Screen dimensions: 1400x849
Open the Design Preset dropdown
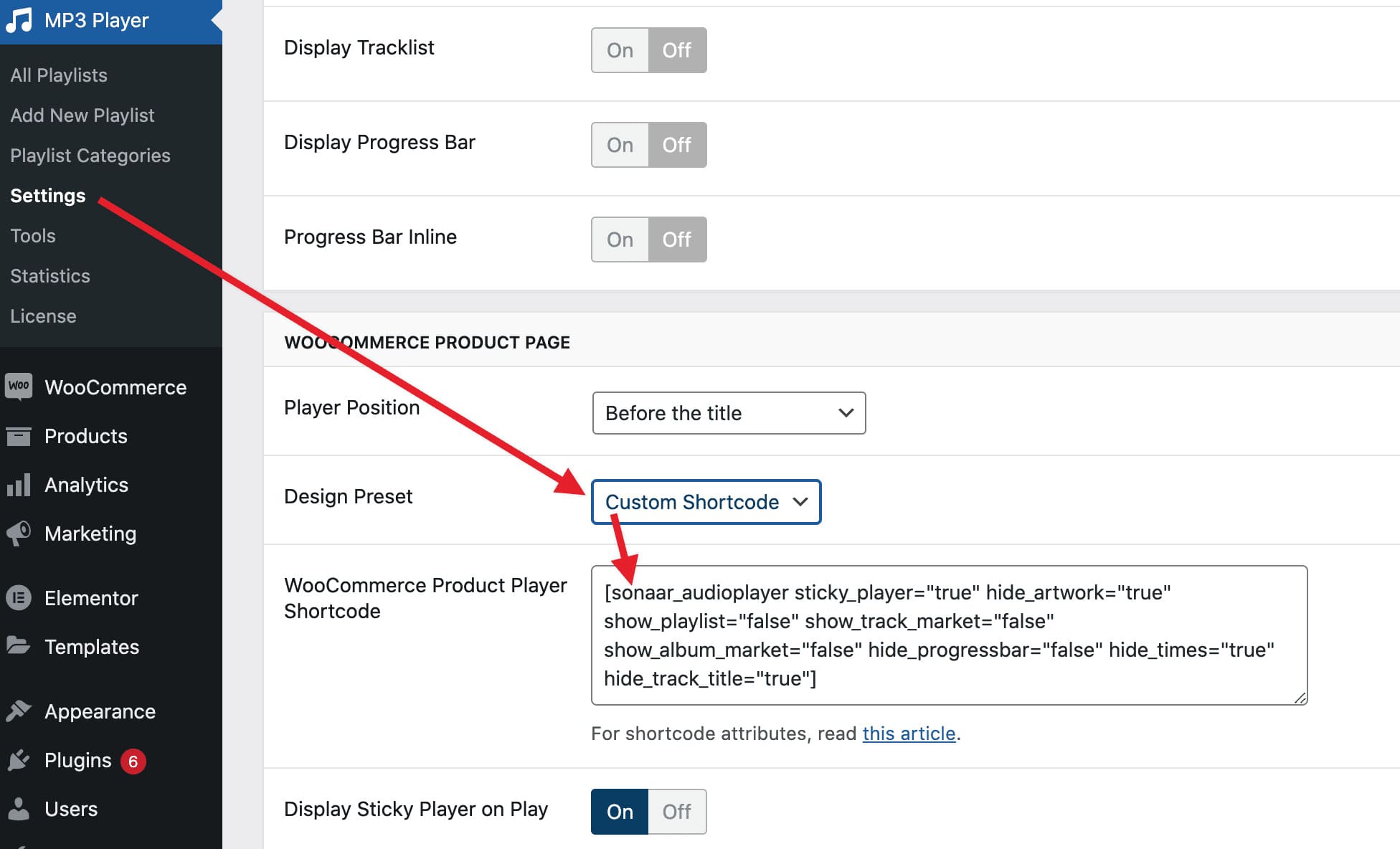[706, 502]
